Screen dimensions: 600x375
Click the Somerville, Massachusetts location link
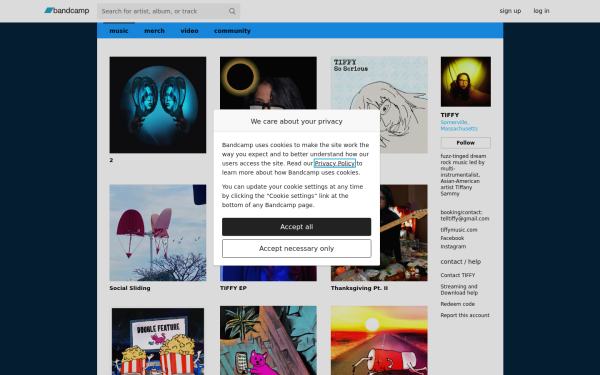459,126
